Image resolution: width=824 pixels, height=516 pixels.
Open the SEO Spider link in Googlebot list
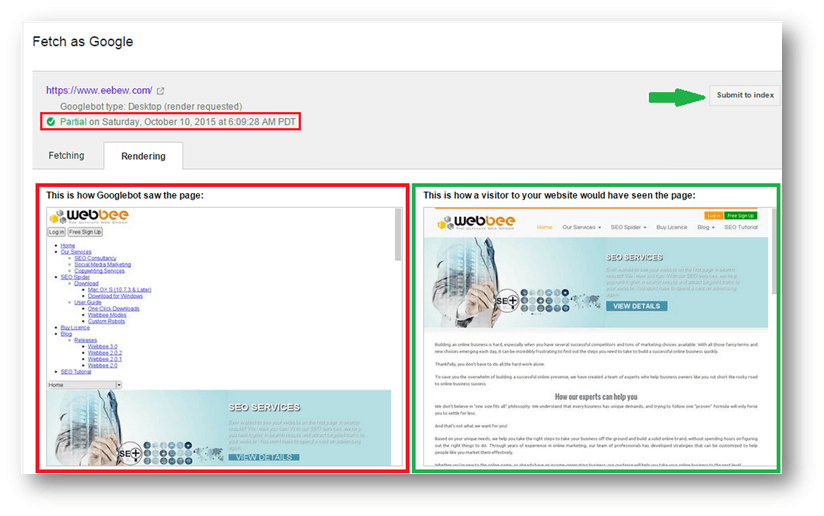point(75,277)
